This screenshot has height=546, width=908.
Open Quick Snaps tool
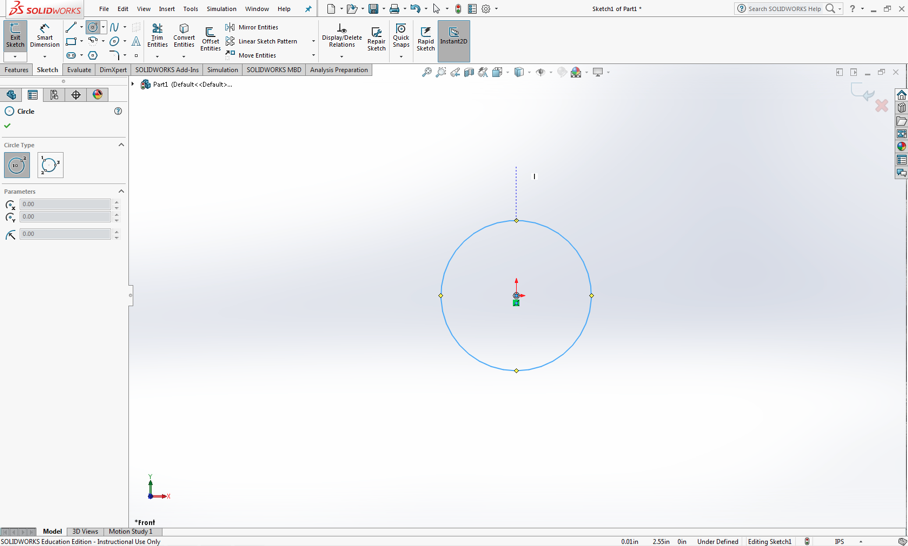coord(401,36)
